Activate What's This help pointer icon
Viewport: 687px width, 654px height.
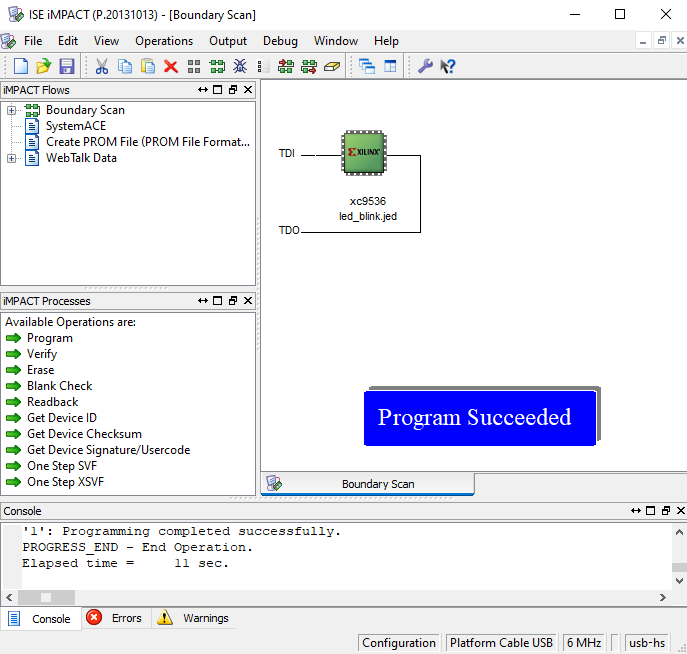[x=448, y=67]
